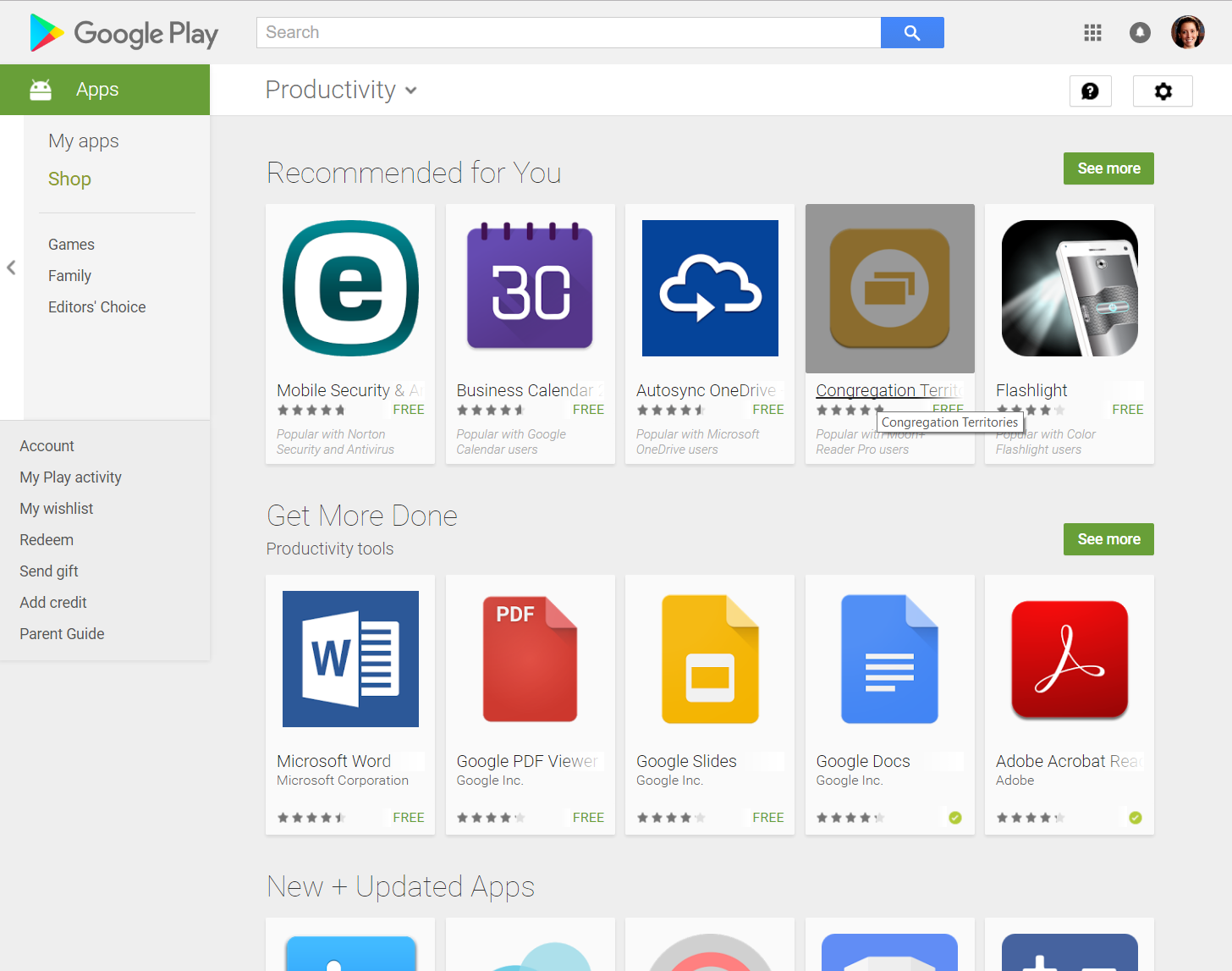Open the Autosync OneDrive app icon

[x=710, y=288]
